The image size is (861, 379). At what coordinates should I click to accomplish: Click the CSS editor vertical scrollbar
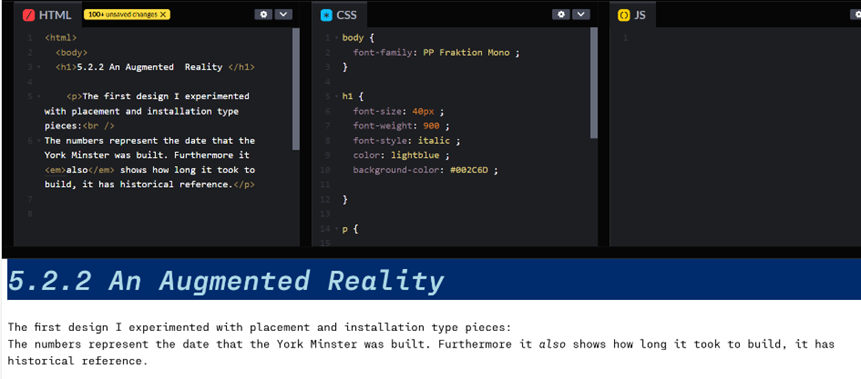(594, 82)
